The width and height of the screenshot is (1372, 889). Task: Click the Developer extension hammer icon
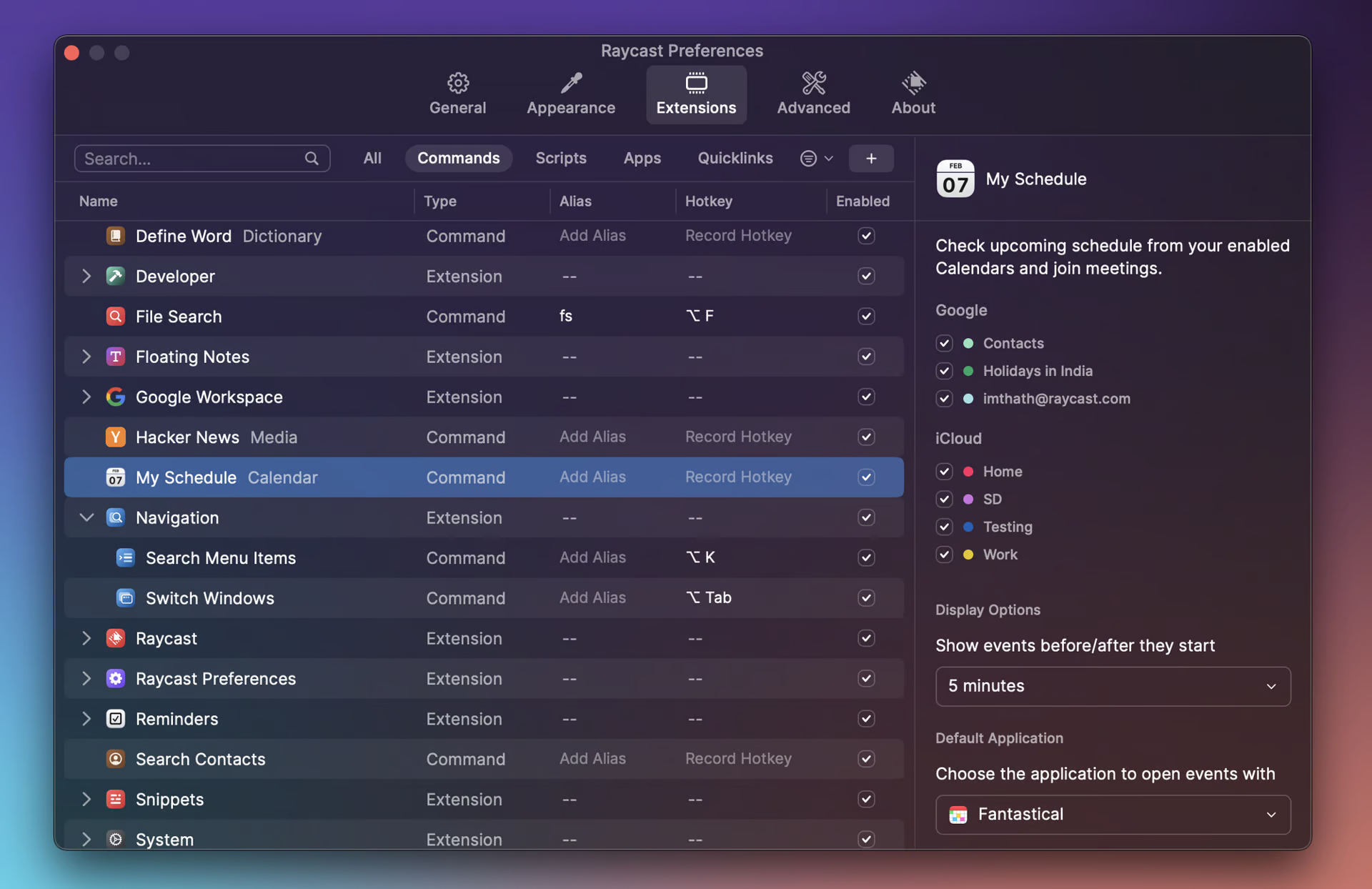point(115,276)
